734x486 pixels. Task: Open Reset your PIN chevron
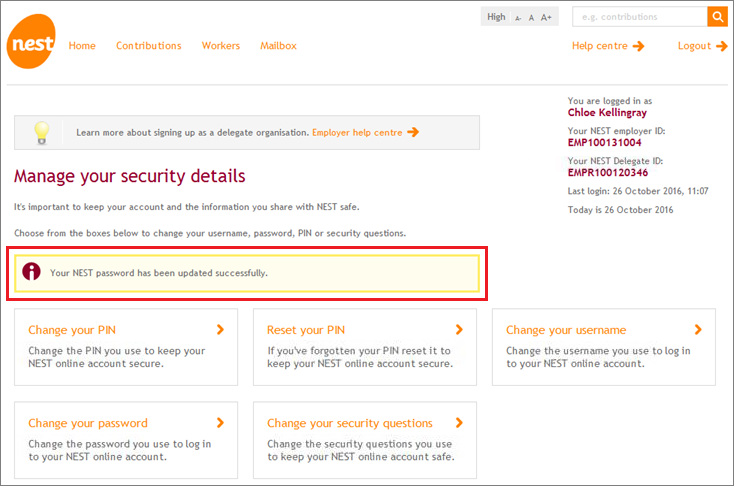coord(459,330)
